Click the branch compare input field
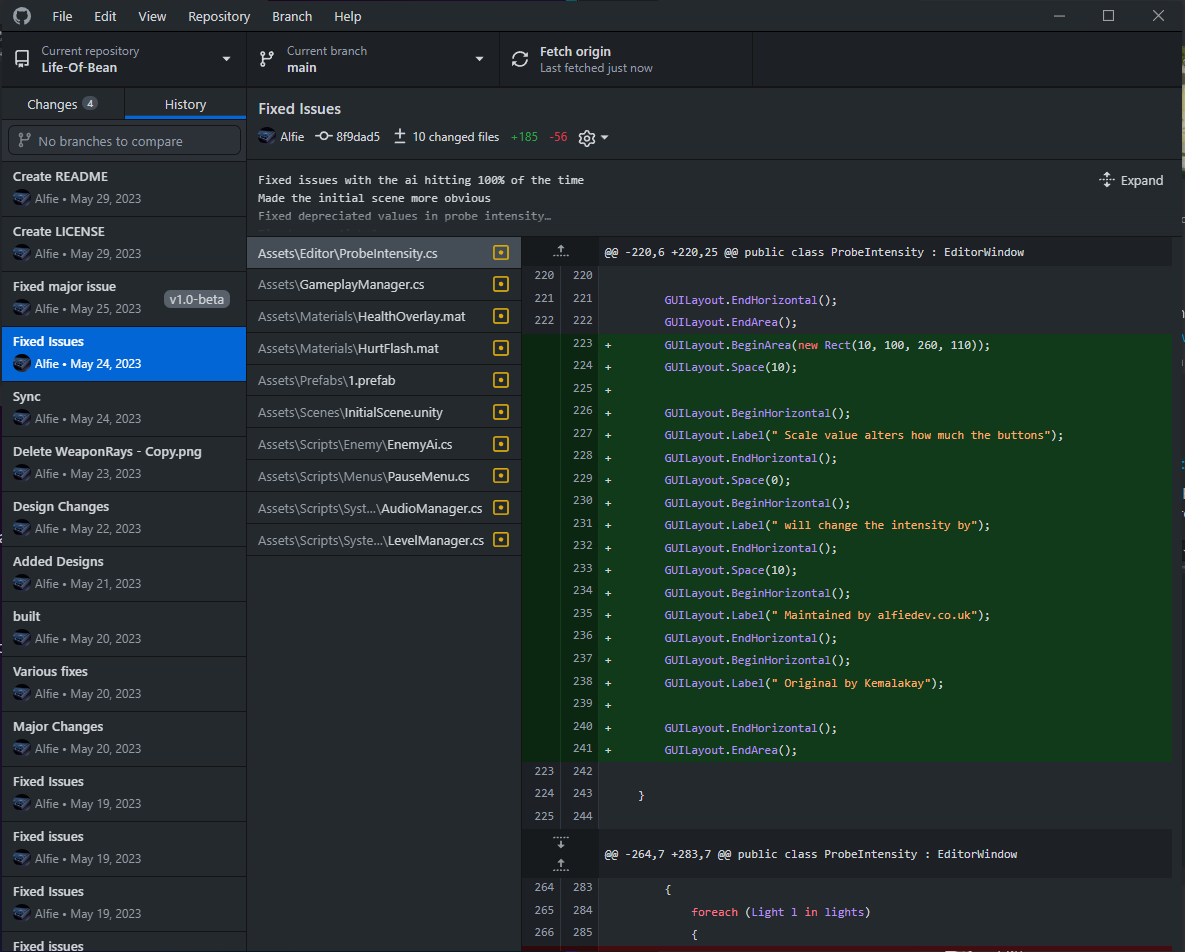The image size is (1185, 952). pyautogui.click(x=124, y=141)
